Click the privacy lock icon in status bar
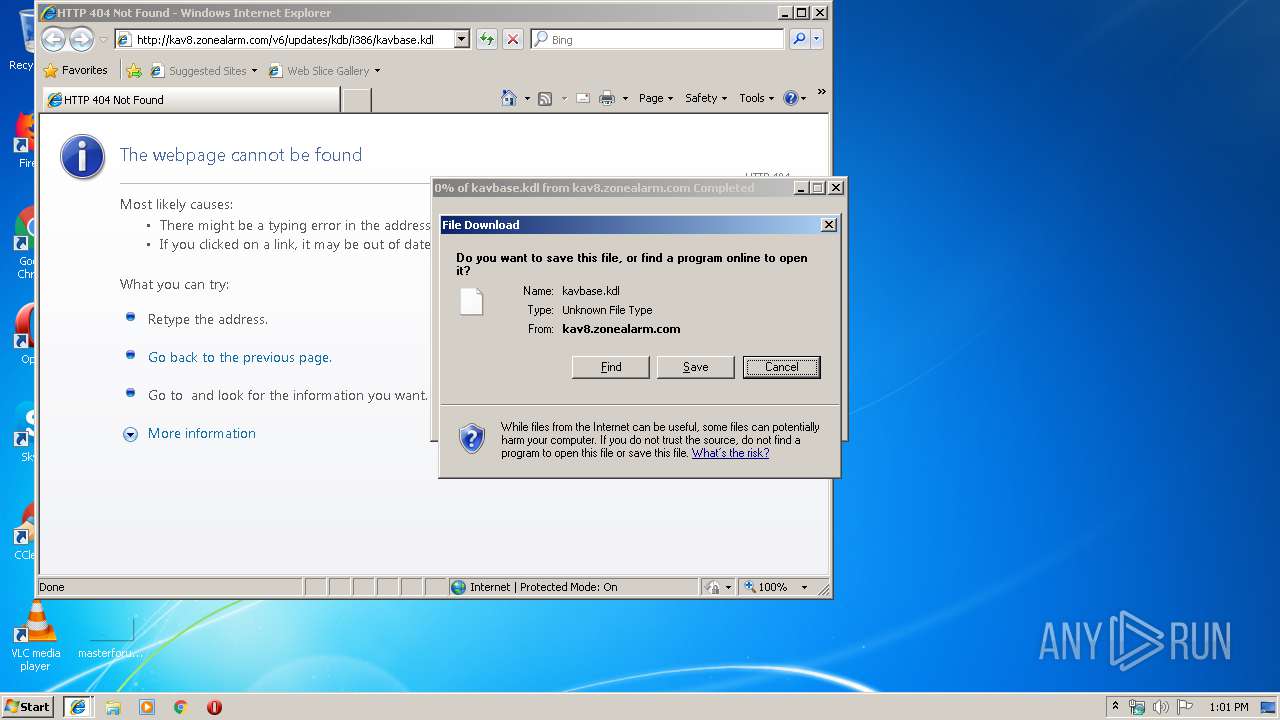 click(713, 587)
